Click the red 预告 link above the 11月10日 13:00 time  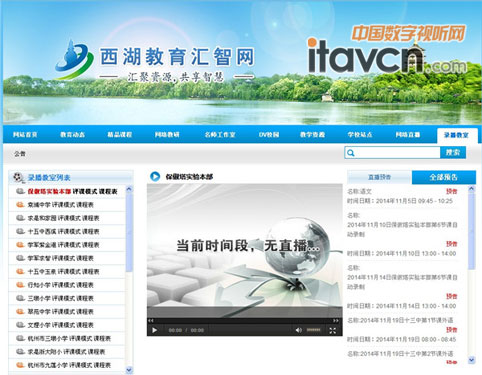tap(452, 244)
